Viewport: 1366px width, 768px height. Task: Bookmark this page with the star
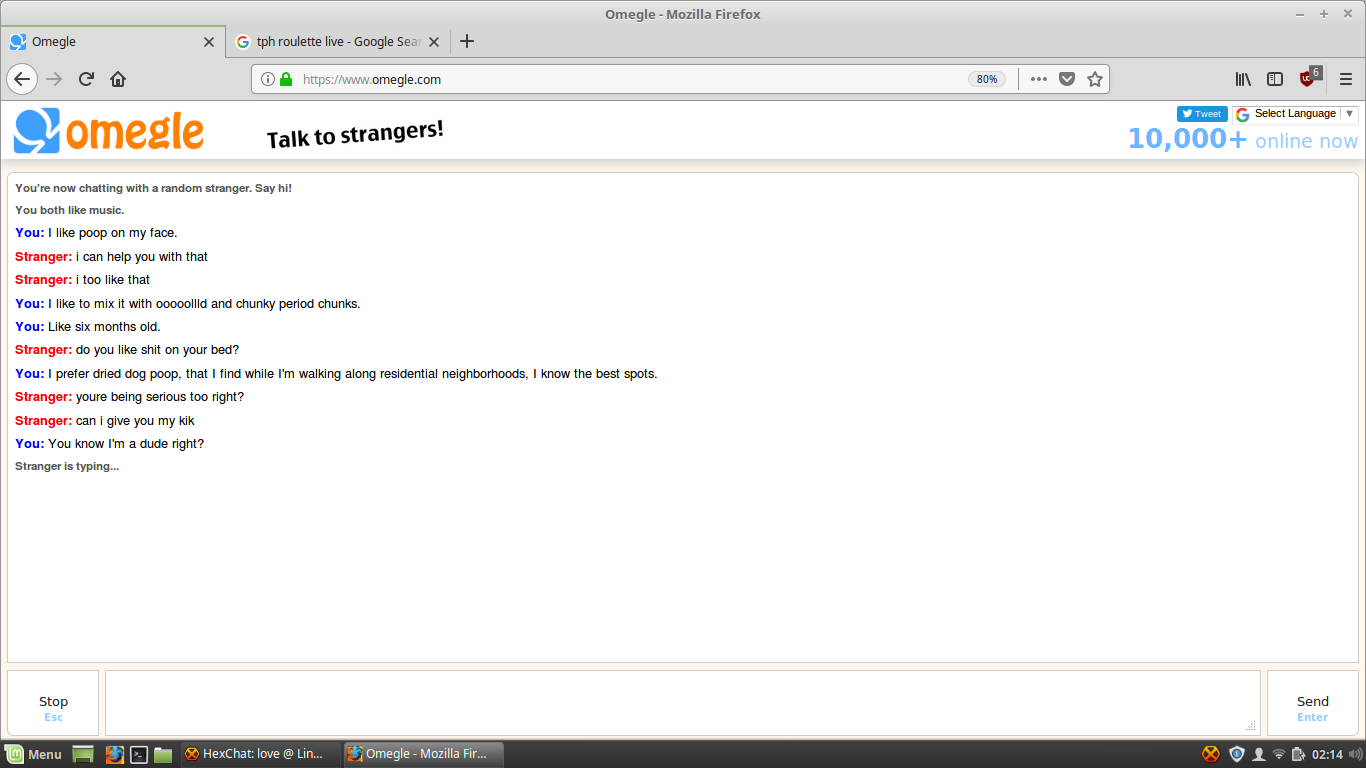click(1095, 79)
